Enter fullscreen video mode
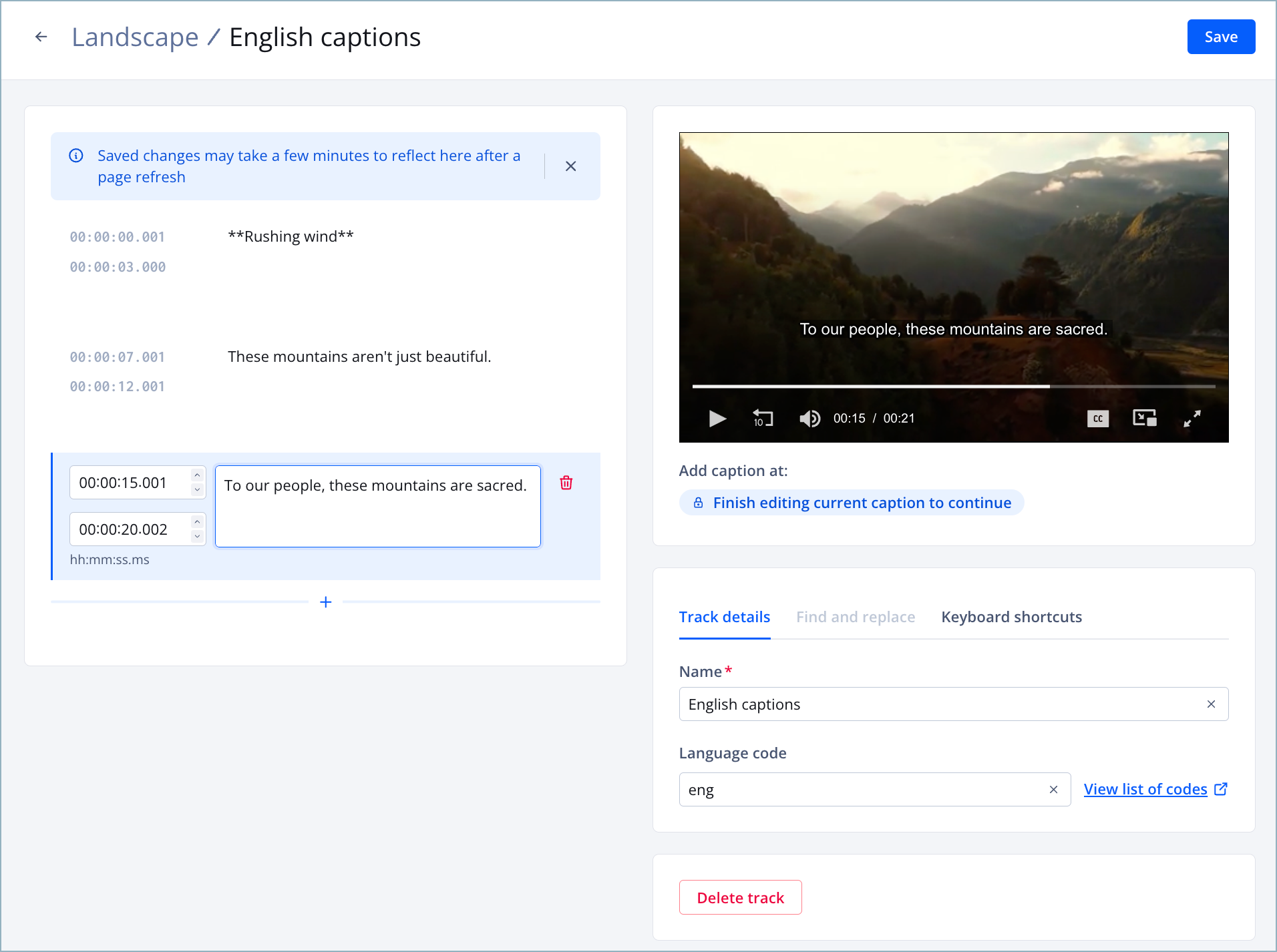1277x952 pixels. pos(1192,419)
